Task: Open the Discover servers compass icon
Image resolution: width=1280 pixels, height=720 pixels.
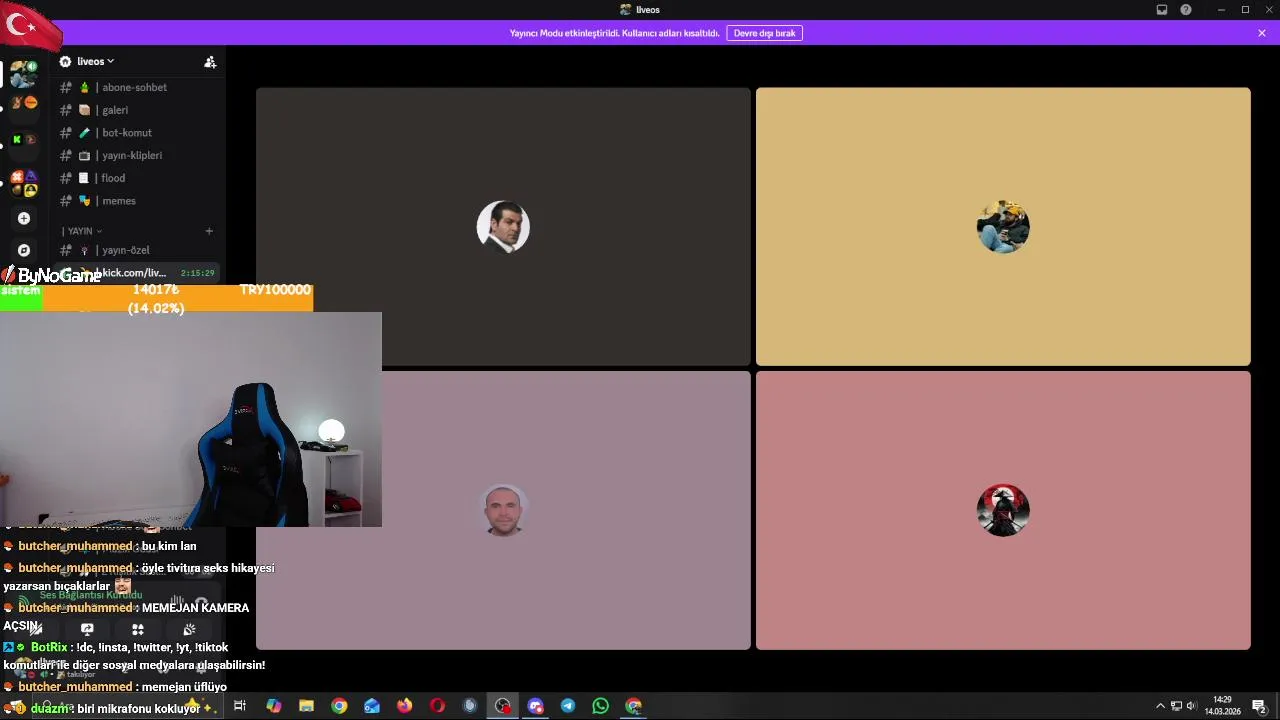Action: click(x=24, y=250)
